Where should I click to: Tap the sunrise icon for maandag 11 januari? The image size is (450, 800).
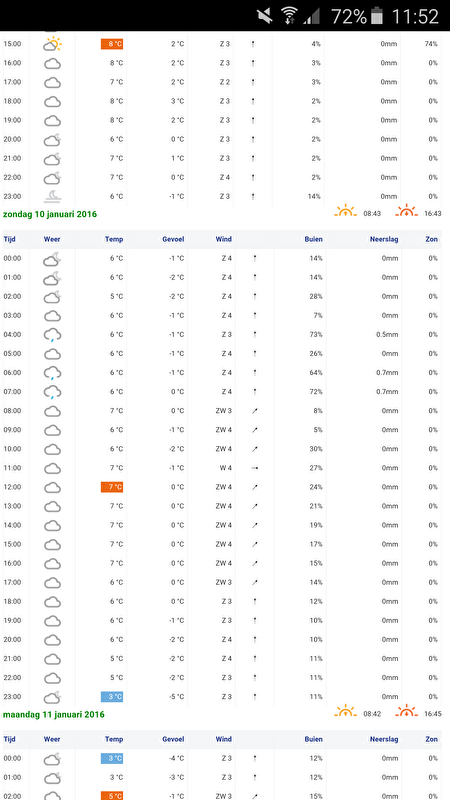[345, 711]
